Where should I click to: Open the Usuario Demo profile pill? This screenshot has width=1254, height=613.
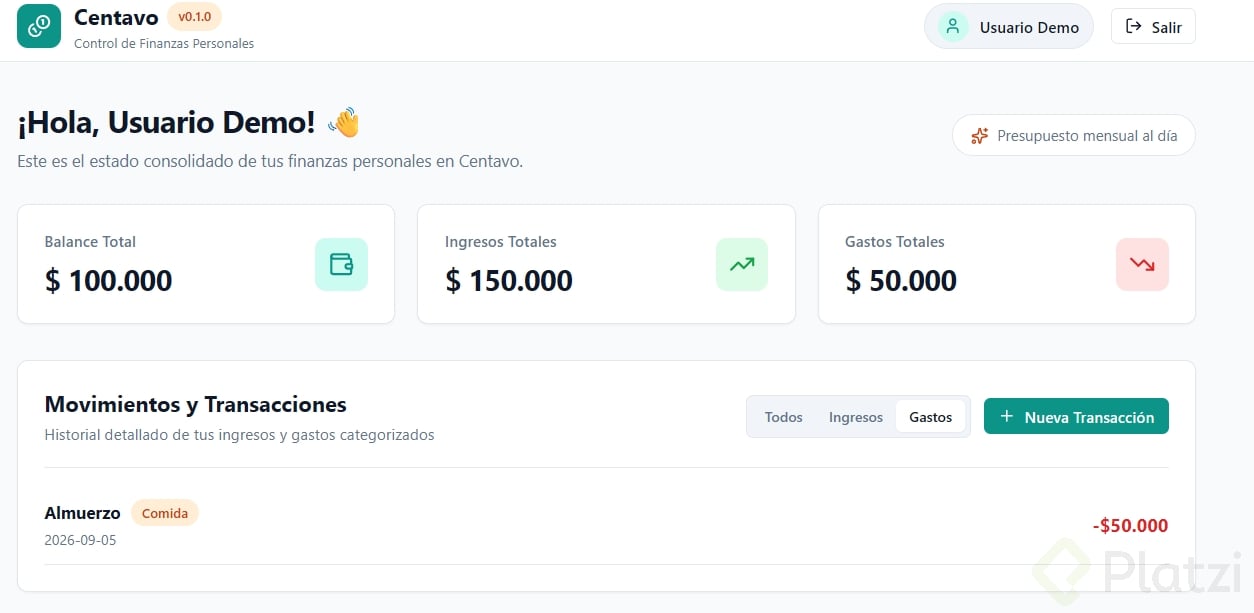point(1009,27)
